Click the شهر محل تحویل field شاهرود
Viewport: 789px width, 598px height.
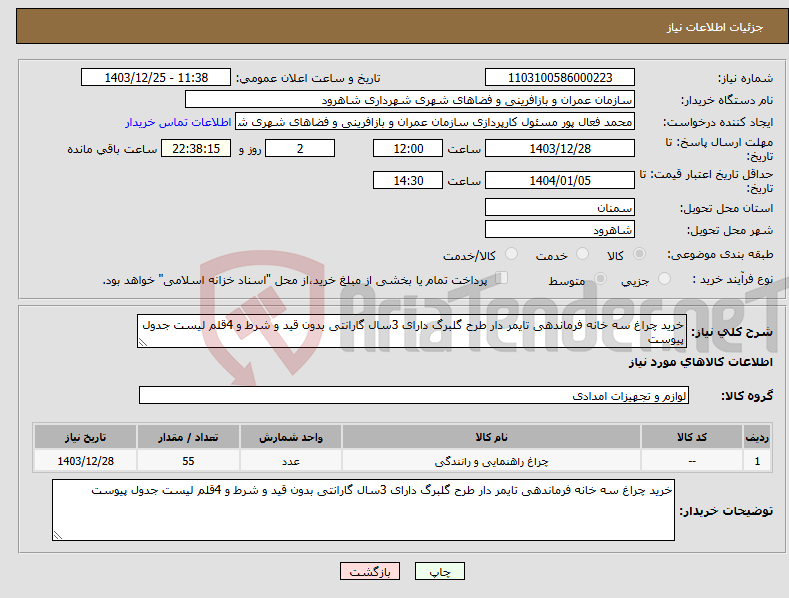(x=560, y=230)
